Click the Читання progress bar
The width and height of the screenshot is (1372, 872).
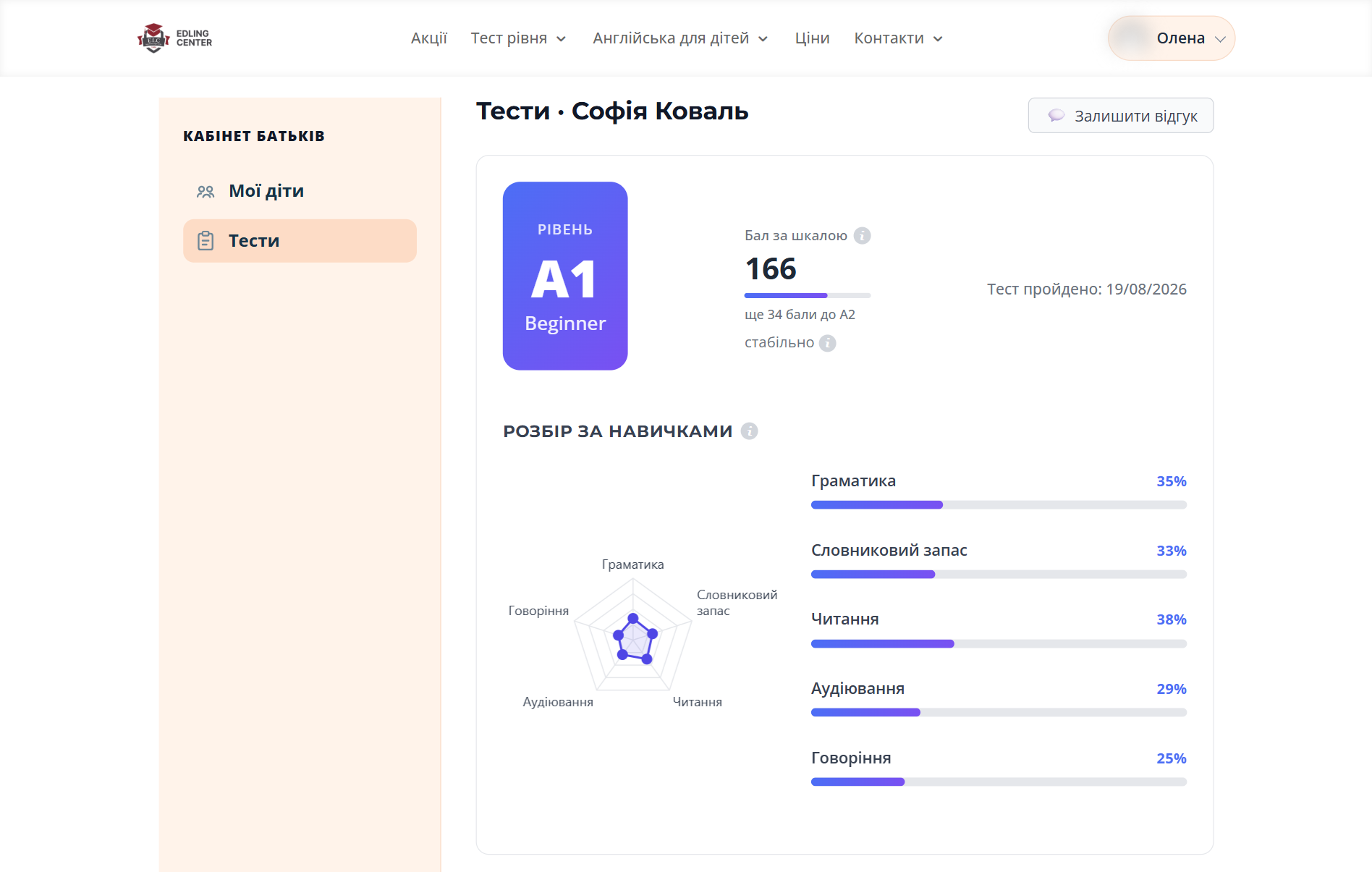[999, 644]
